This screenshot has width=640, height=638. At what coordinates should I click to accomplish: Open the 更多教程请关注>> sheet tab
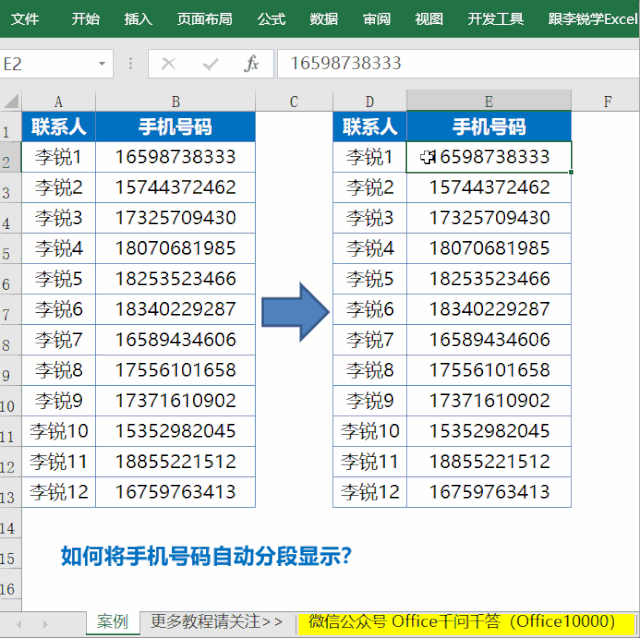click(x=217, y=622)
